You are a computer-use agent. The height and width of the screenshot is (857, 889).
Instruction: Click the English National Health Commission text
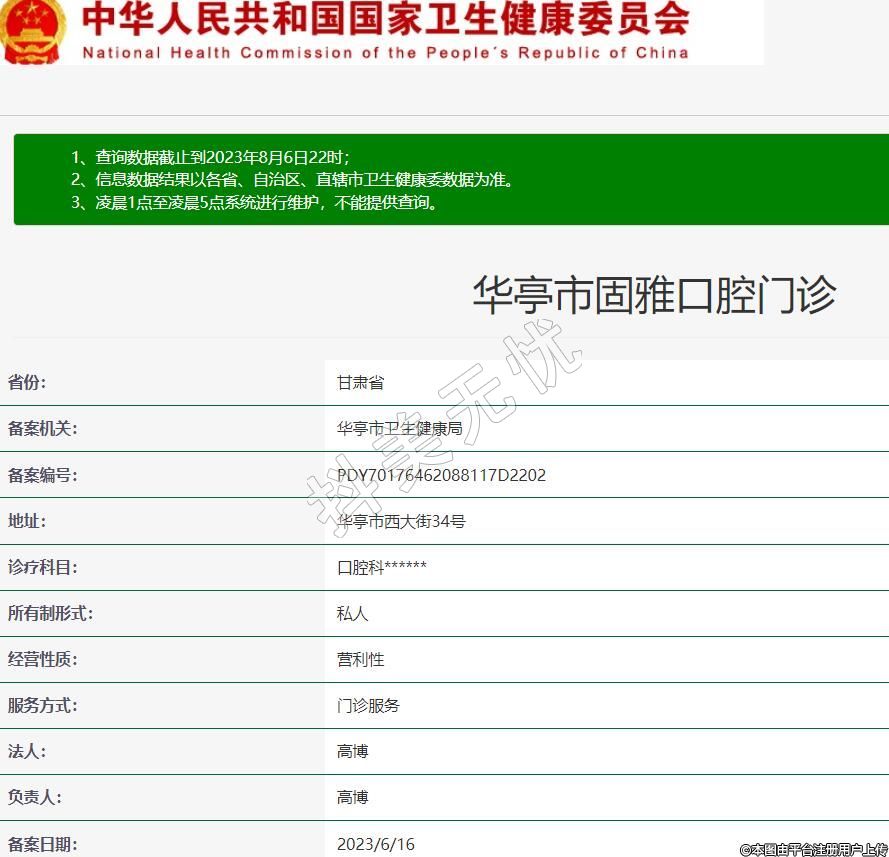(385, 53)
